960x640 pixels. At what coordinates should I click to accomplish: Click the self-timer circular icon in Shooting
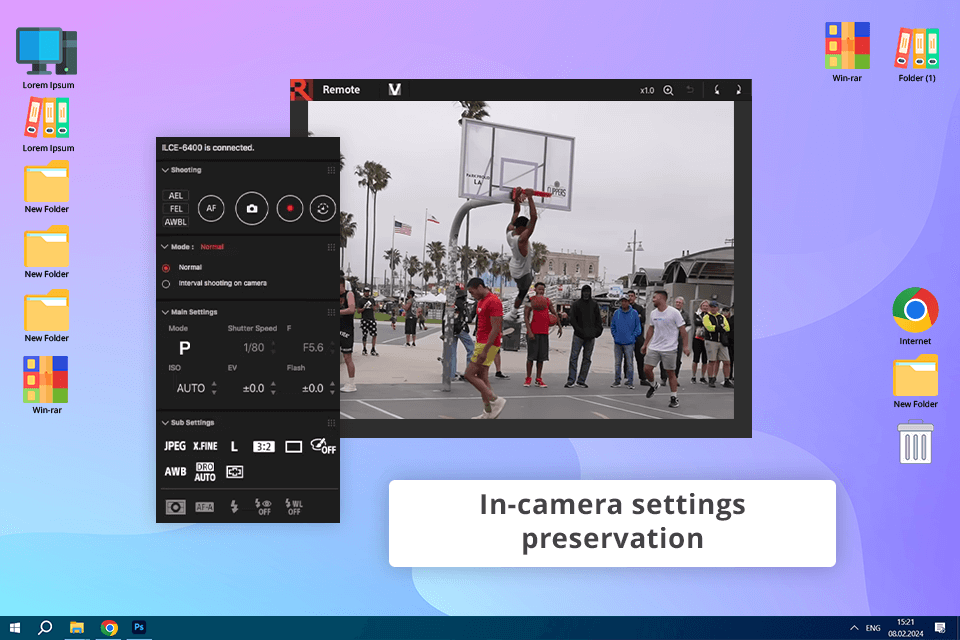point(323,208)
